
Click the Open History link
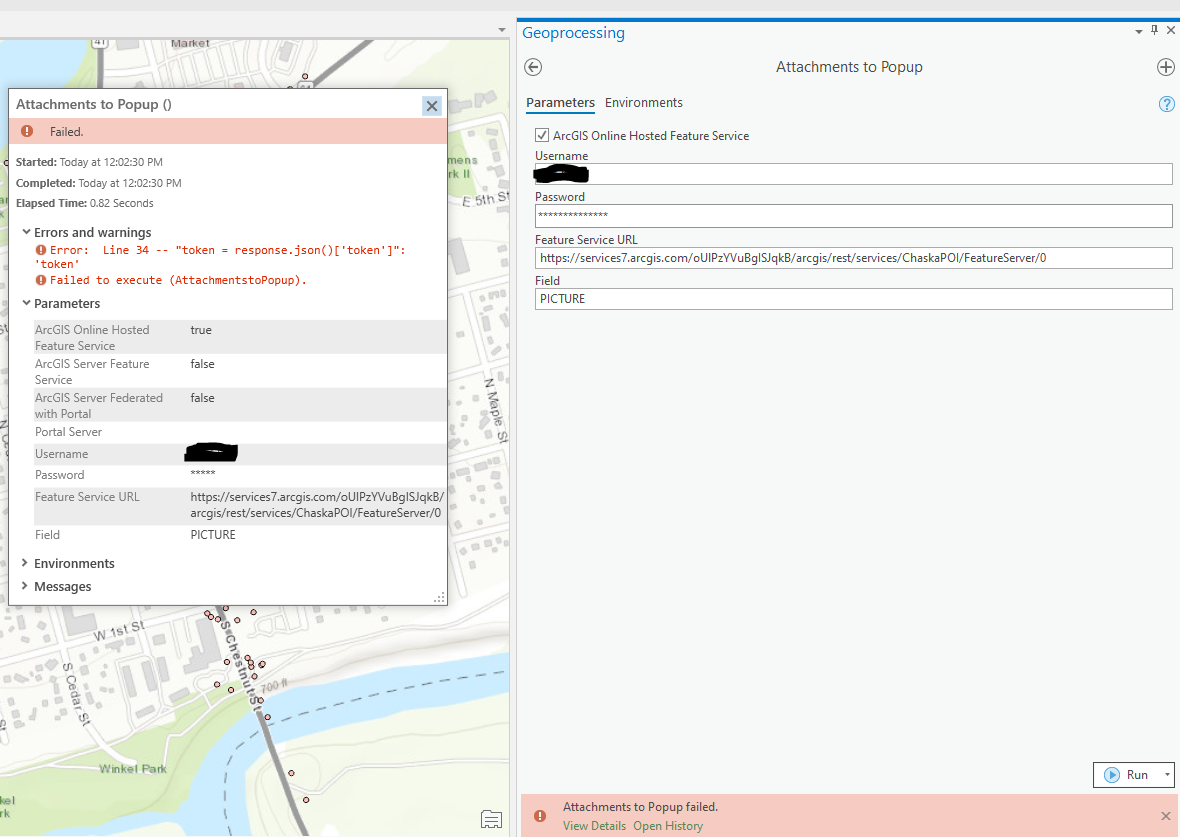coord(668,826)
